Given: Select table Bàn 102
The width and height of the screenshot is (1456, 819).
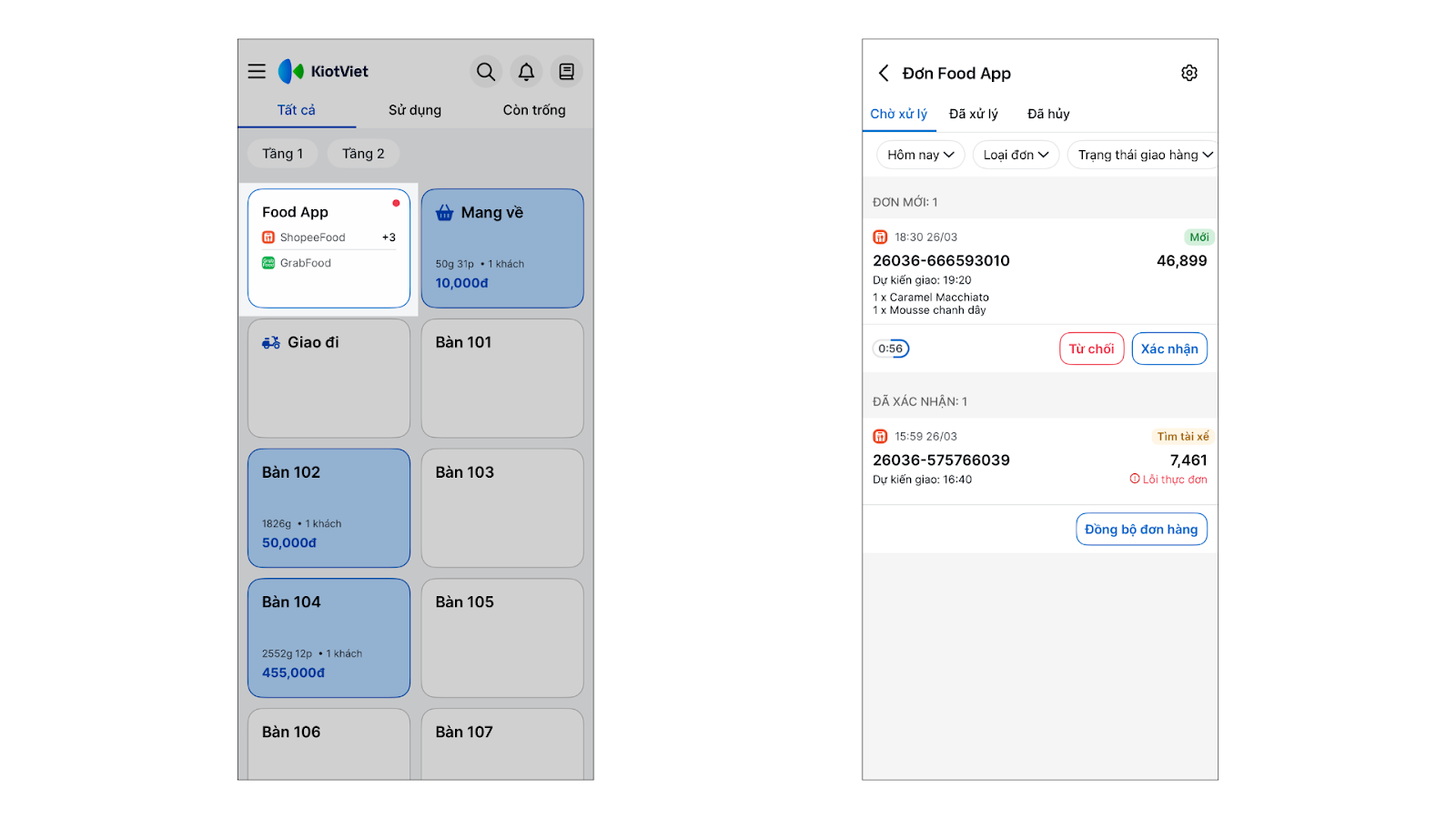Looking at the screenshot, I should 329,508.
